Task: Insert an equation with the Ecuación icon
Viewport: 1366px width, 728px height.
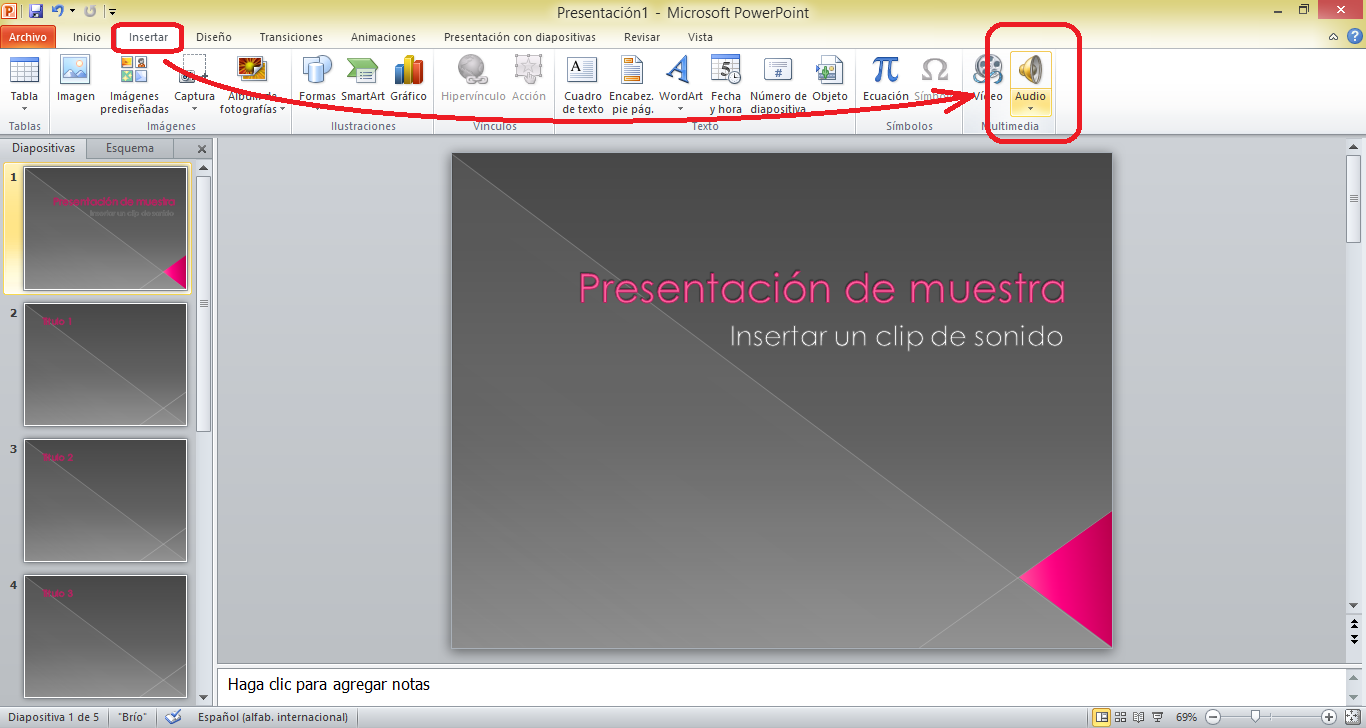Action: pos(885,72)
